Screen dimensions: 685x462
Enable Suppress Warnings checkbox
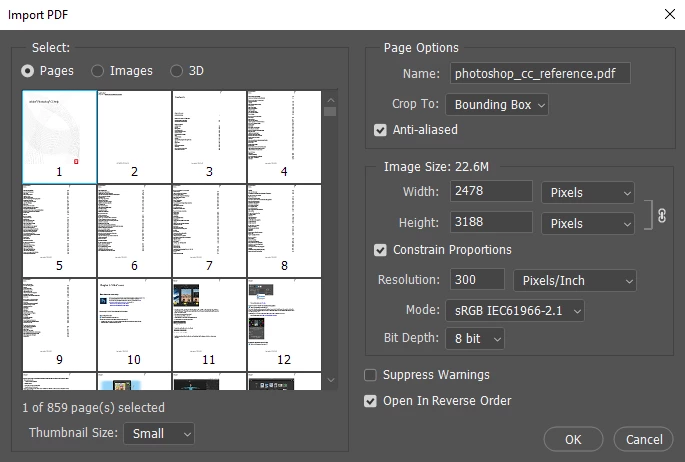(x=370, y=375)
